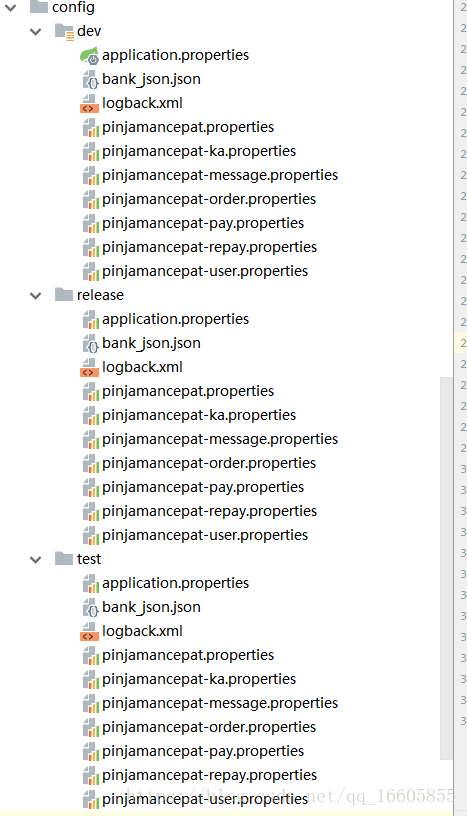Open pinjamancepat-user.properties in release folder

point(205,534)
